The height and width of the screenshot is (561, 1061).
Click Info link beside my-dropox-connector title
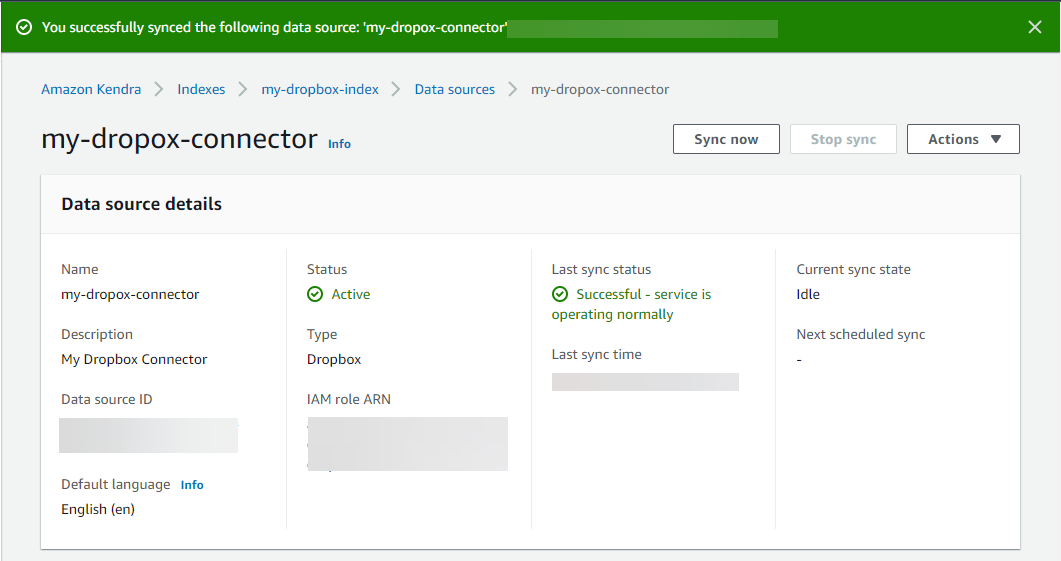339,143
